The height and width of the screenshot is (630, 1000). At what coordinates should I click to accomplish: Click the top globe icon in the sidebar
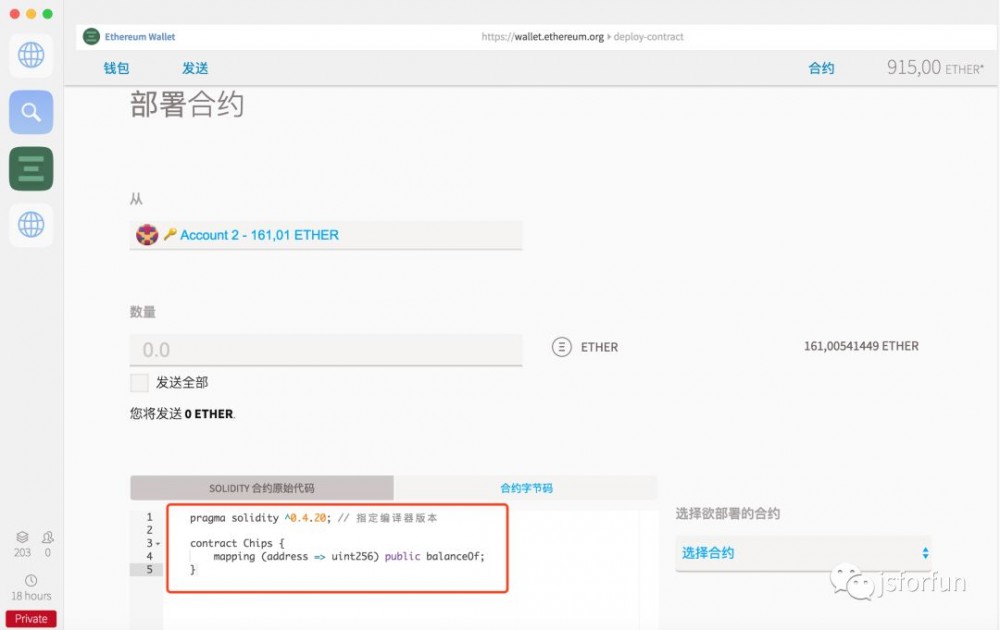(x=30, y=55)
